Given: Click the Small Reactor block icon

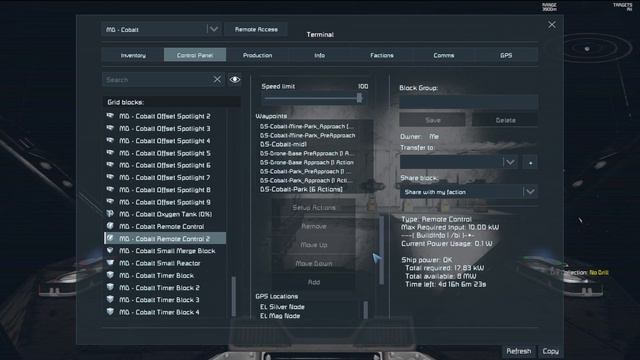Looking at the screenshot, I should [110, 263].
